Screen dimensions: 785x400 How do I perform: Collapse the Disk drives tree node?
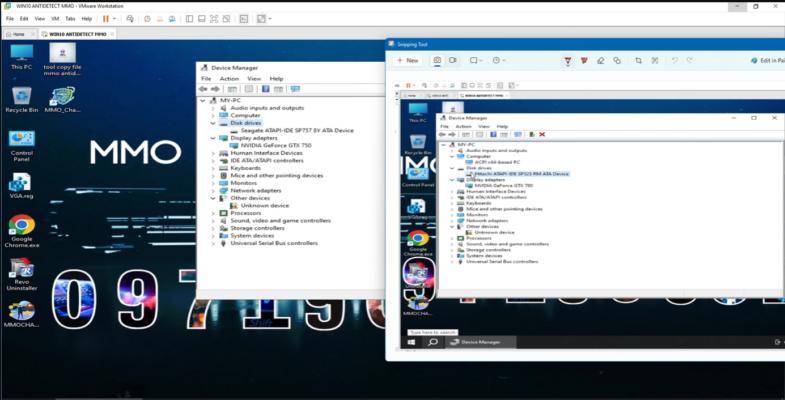[212, 123]
